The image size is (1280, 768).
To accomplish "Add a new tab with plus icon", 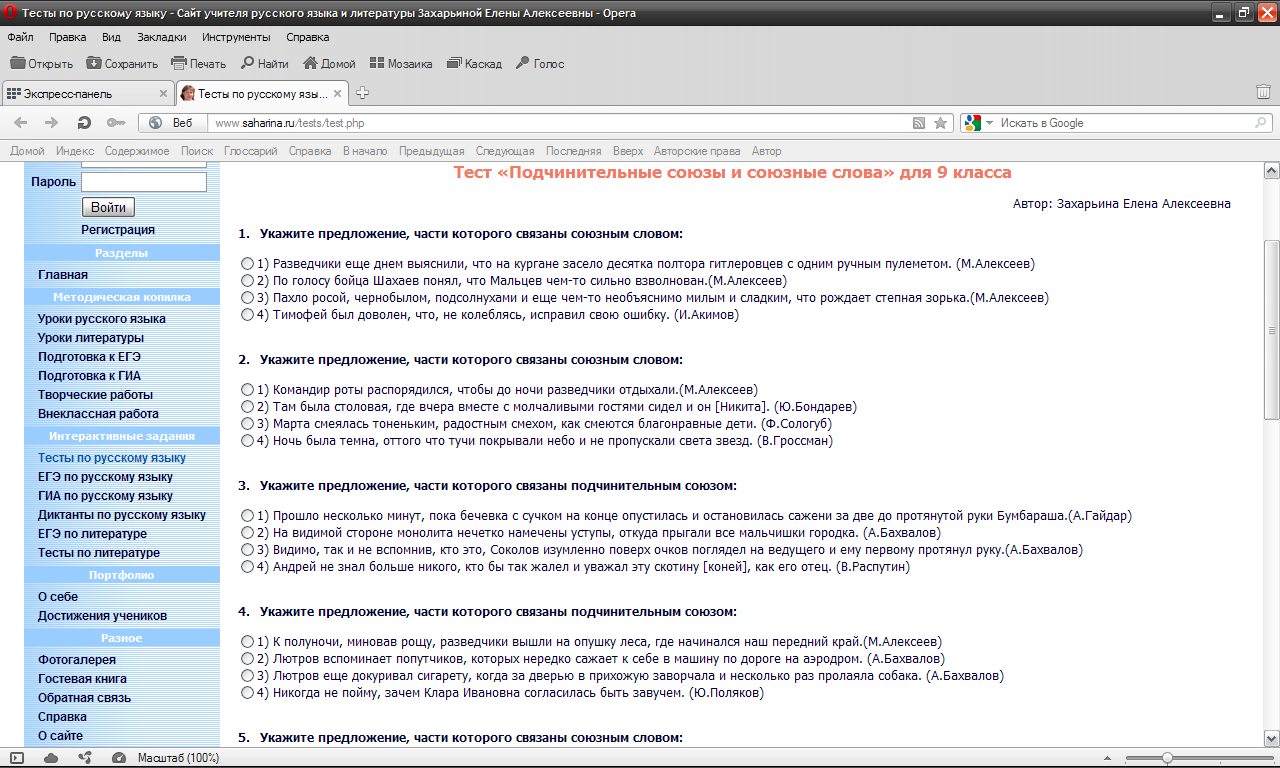I will pos(363,93).
